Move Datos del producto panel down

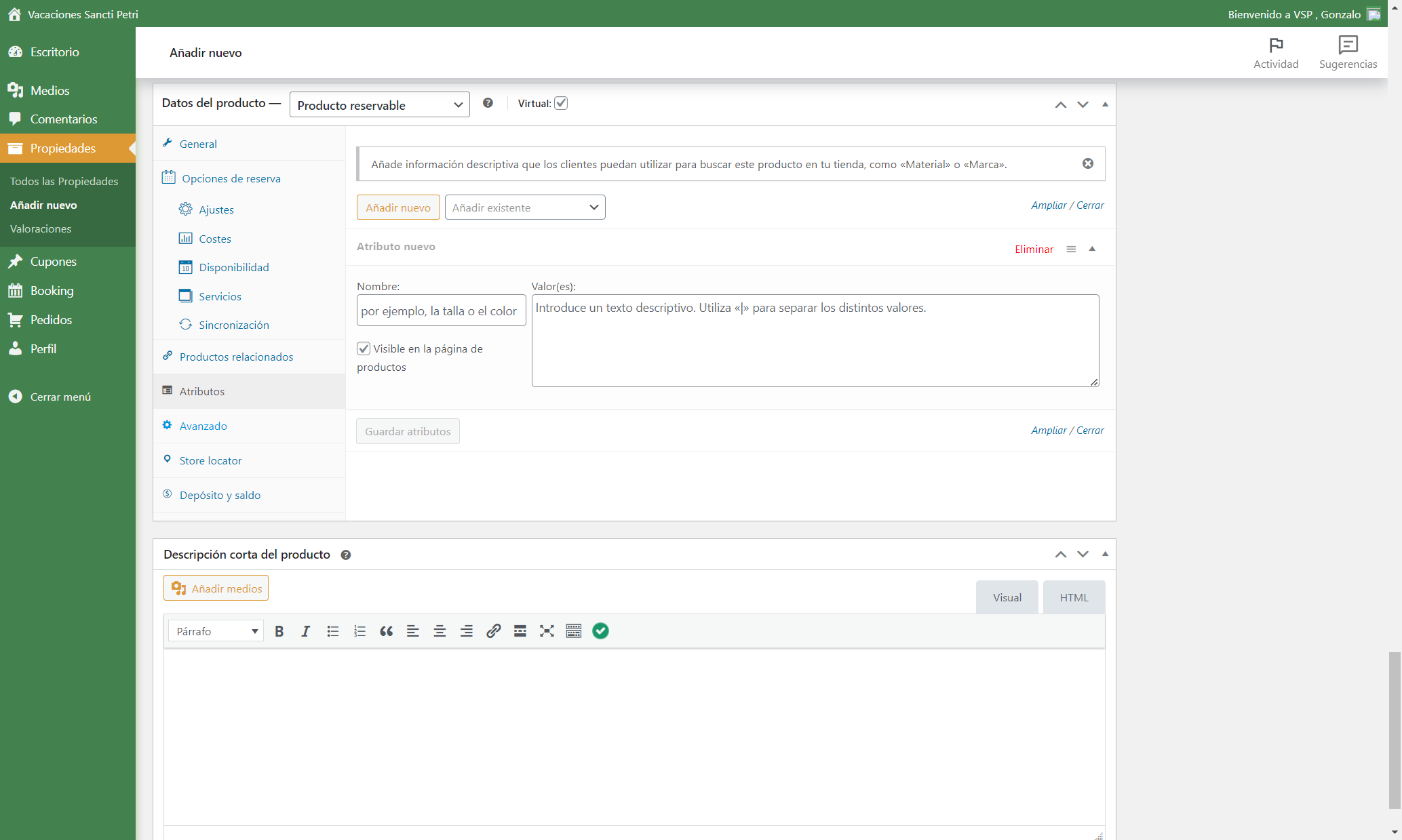click(x=1083, y=104)
